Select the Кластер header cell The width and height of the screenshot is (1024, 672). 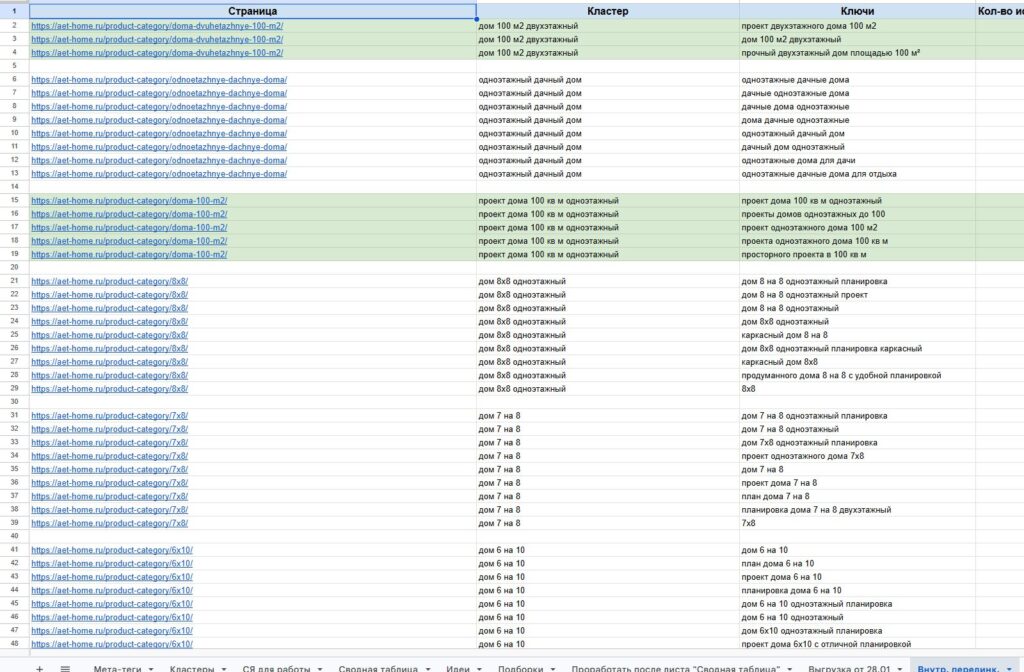pos(607,11)
